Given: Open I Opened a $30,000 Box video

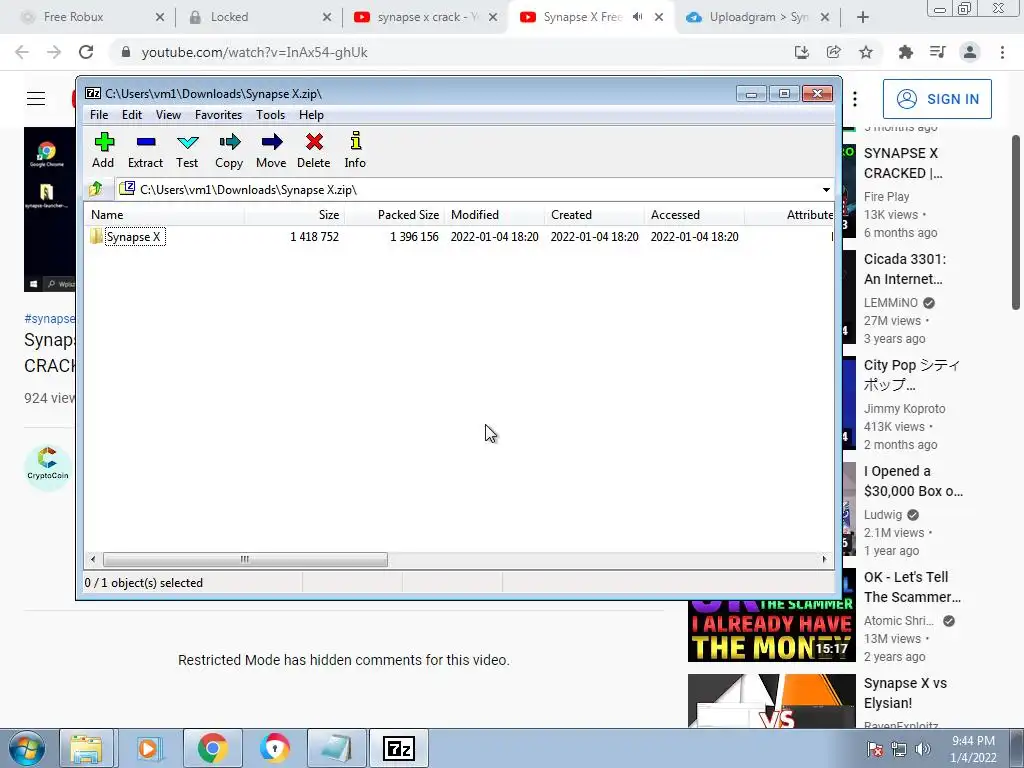Looking at the screenshot, I should point(914,481).
